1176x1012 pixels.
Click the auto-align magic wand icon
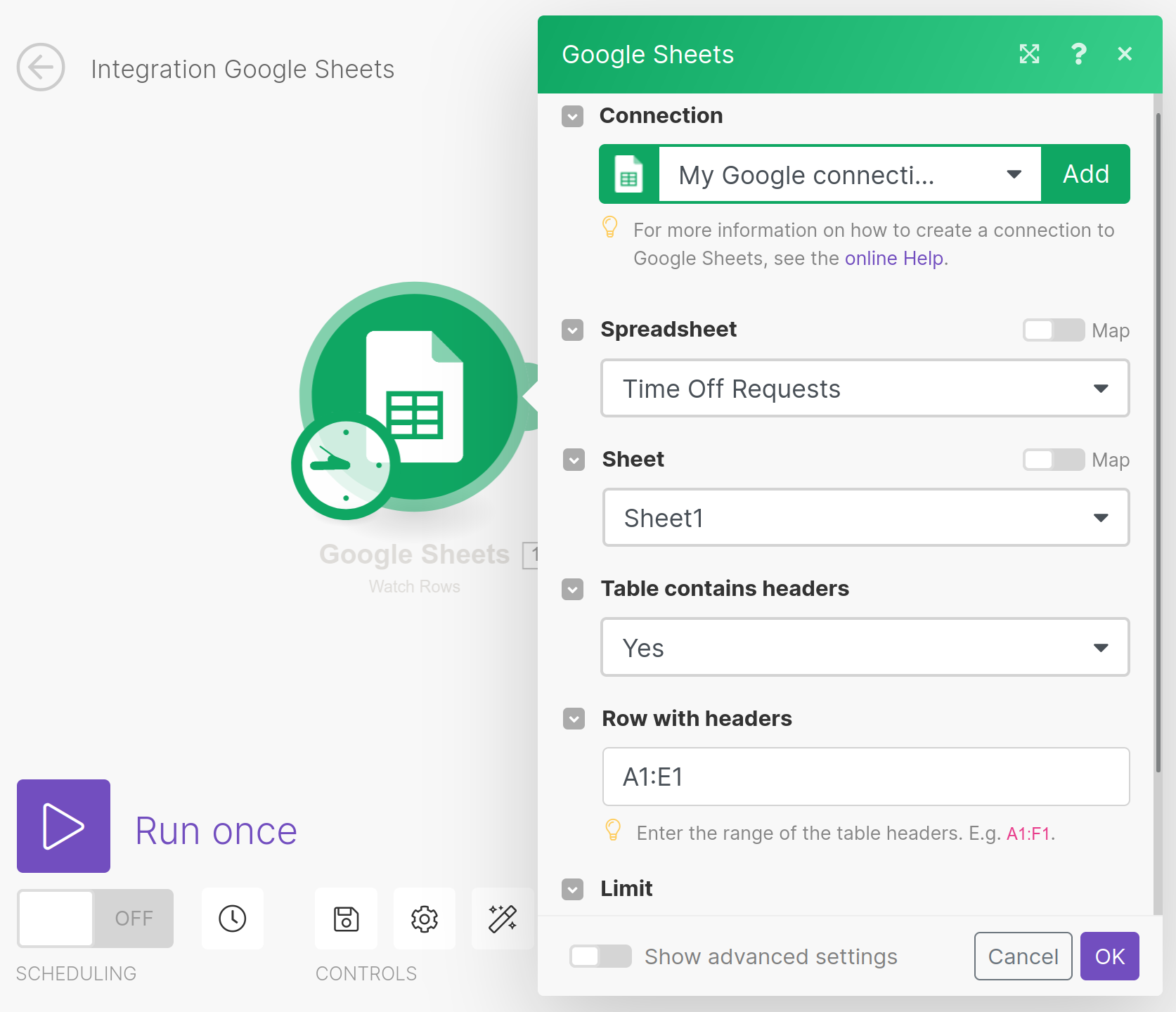click(x=503, y=919)
